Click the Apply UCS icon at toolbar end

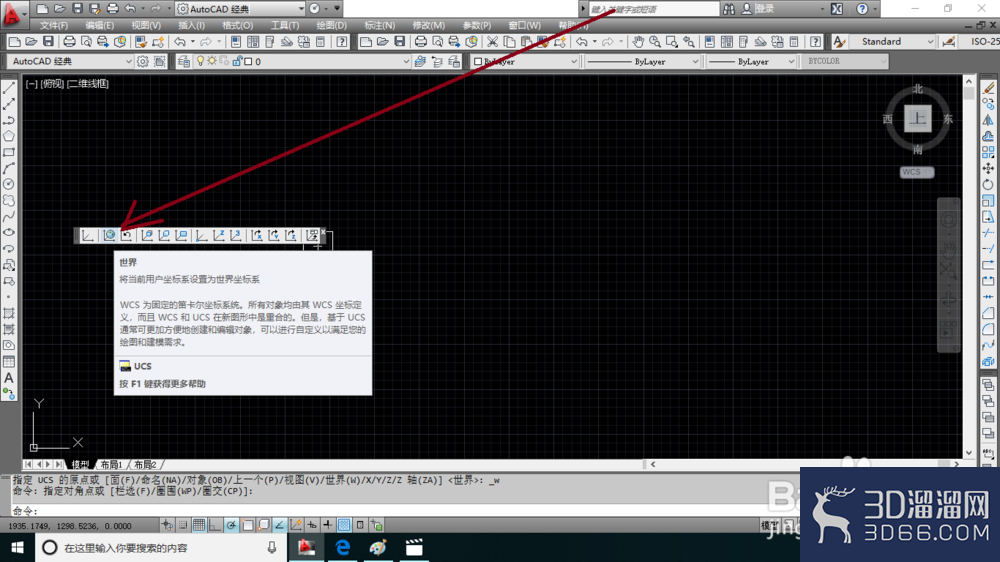click(x=312, y=235)
